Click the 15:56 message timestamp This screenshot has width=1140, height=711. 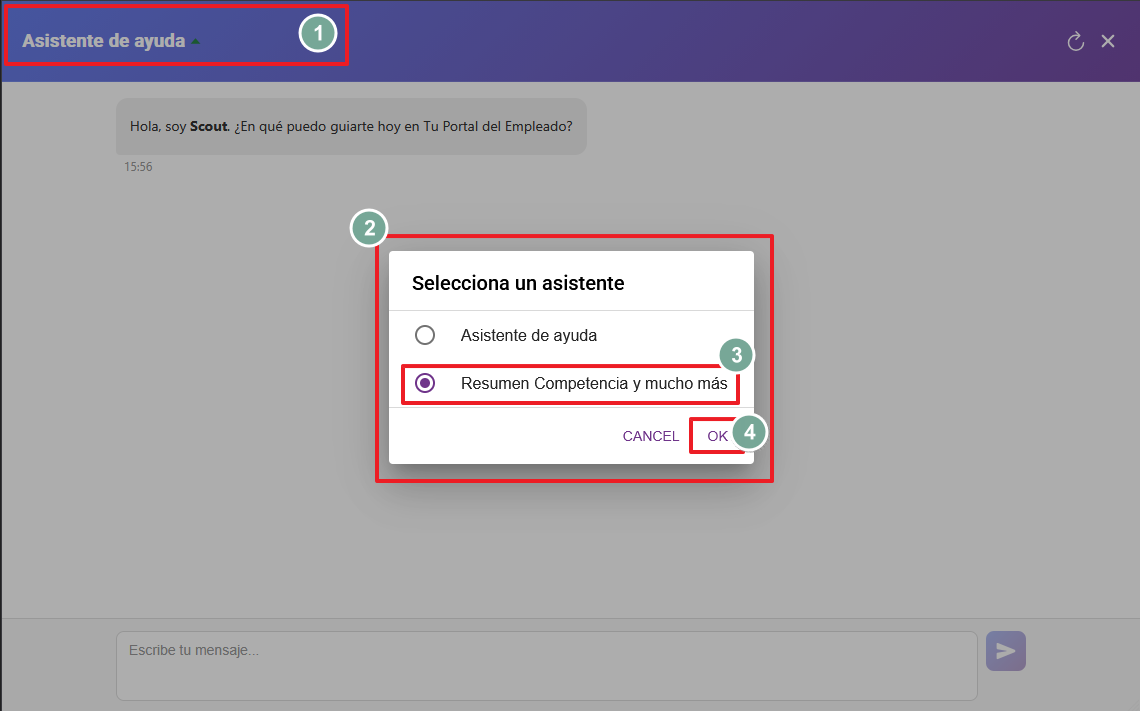point(139,166)
